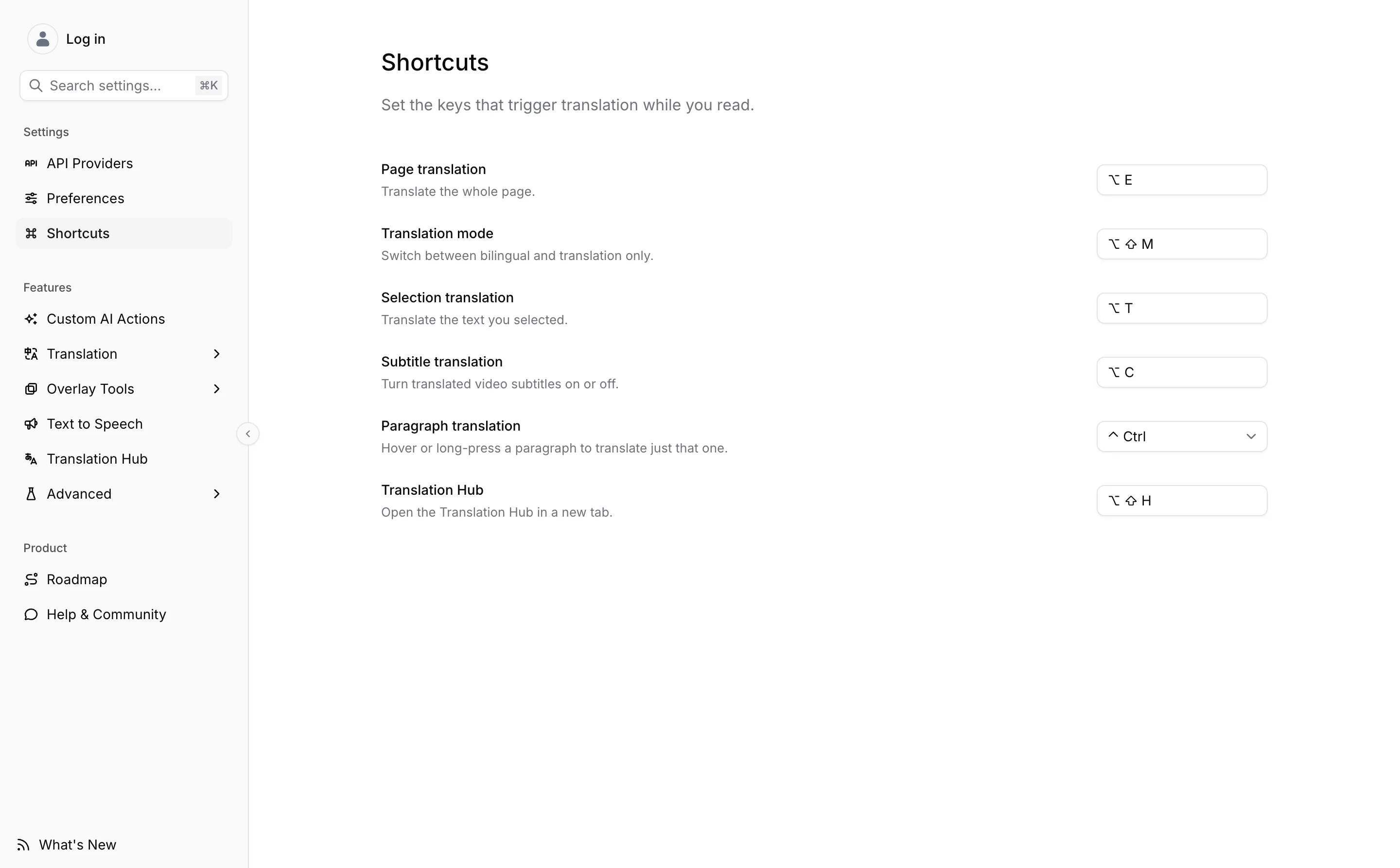Open Translation Hub sidebar icon
Image resolution: width=1400 pixels, height=868 pixels.
click(31, 459)
